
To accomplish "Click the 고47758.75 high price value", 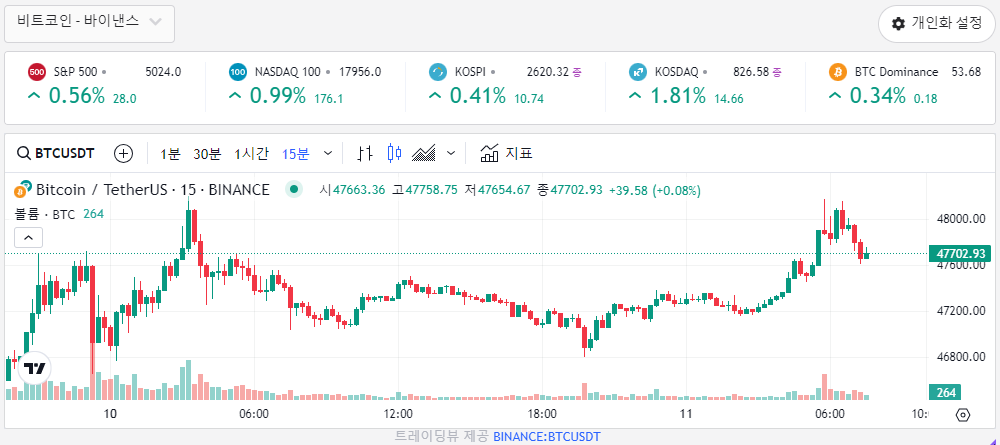I will click(425, 190).
